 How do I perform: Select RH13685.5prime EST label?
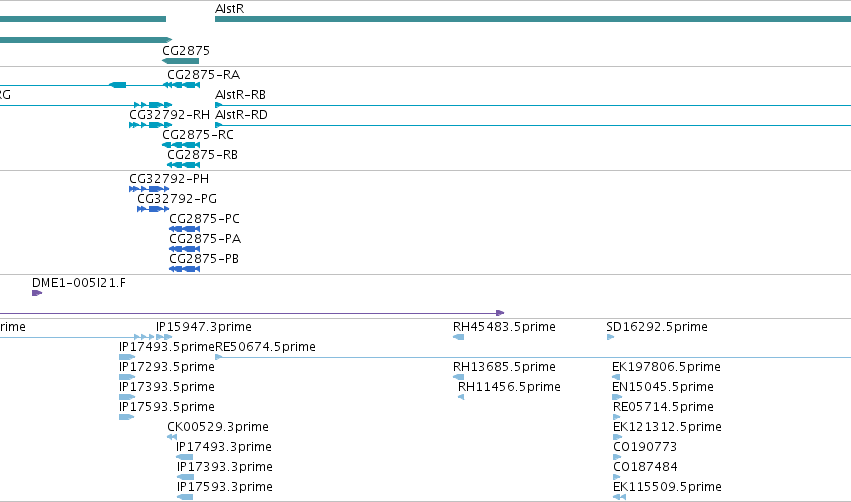coord(504,367)
